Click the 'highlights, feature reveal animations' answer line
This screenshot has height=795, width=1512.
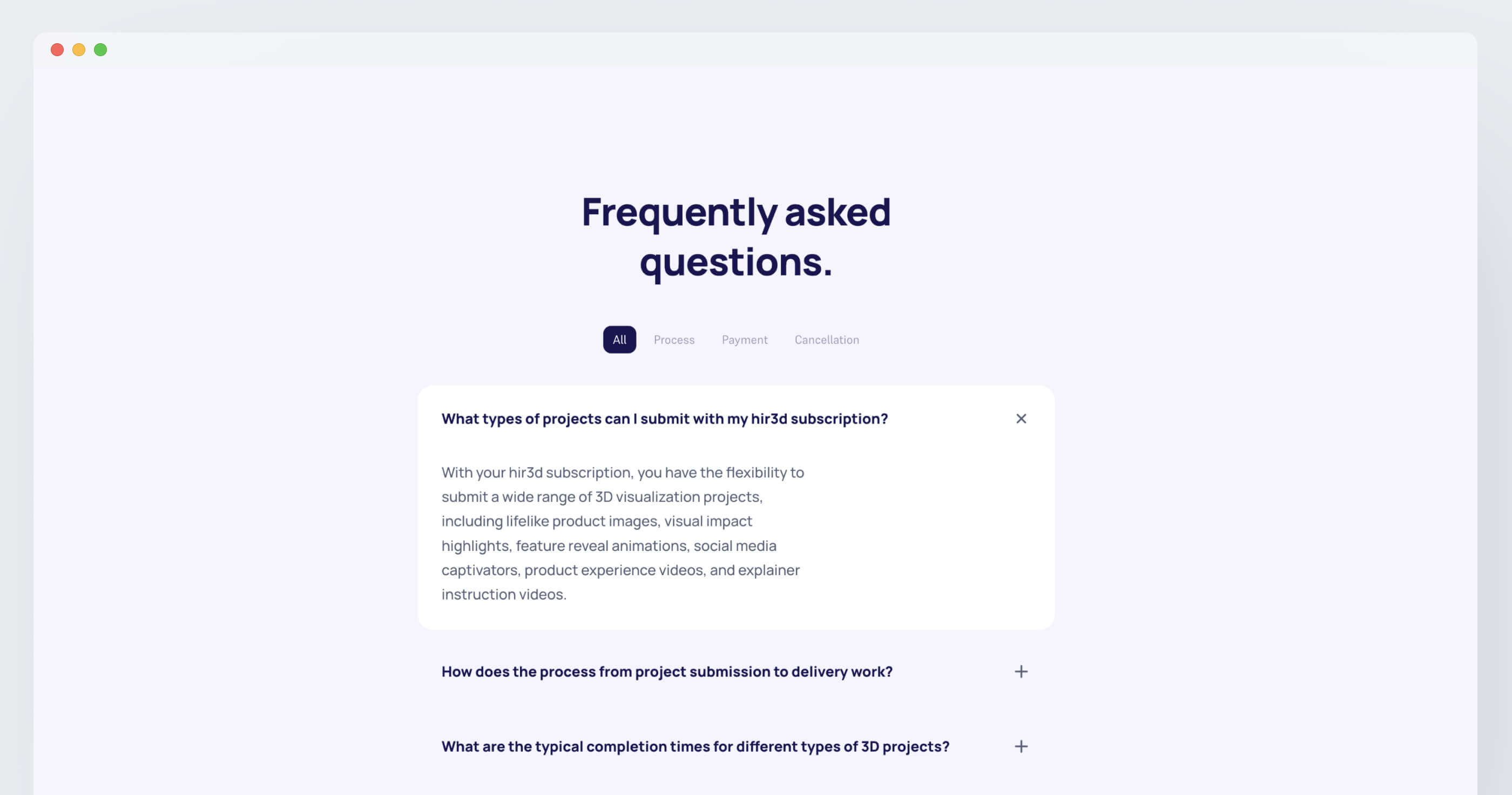click(609, 545)
